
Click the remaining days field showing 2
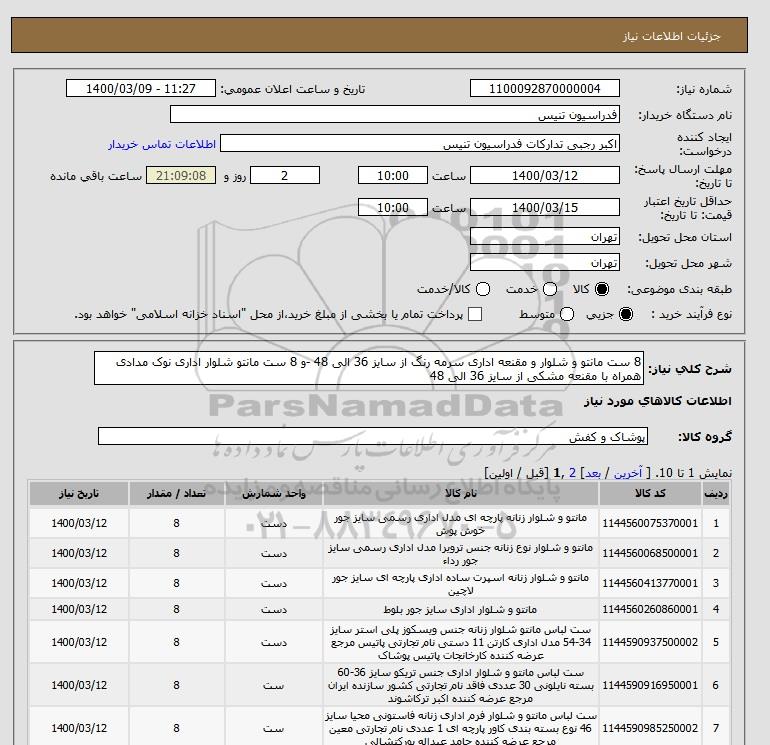coord(285,175)
